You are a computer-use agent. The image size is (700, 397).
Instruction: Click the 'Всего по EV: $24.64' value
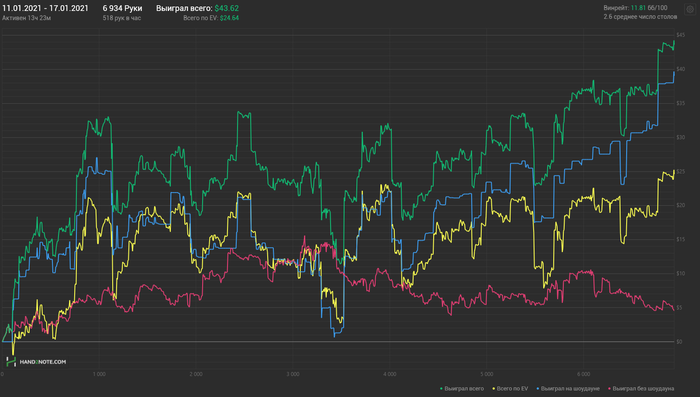[x=211, y=18]
